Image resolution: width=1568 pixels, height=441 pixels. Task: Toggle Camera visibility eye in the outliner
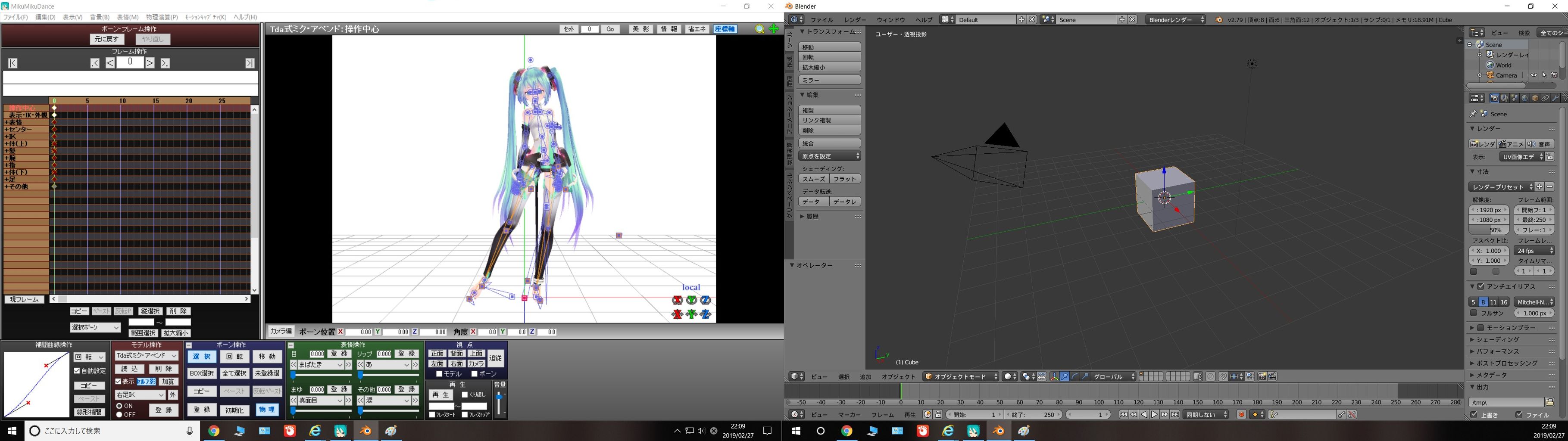click(1534, 75)
